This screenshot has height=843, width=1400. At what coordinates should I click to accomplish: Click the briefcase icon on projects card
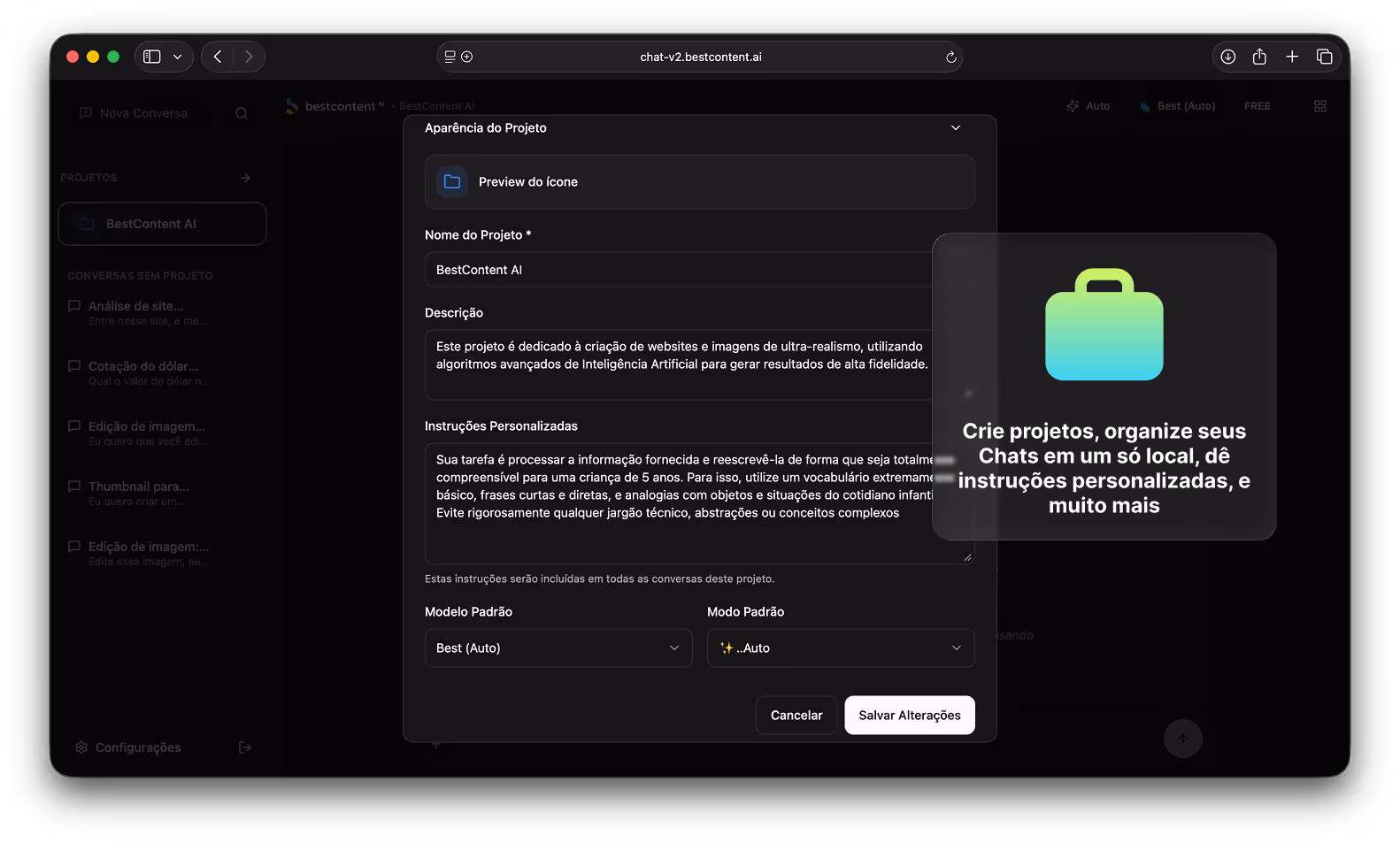point(1104,324)
